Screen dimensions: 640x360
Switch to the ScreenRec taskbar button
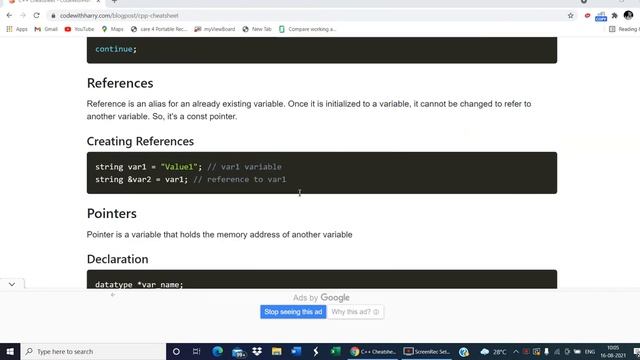point(427,351)
